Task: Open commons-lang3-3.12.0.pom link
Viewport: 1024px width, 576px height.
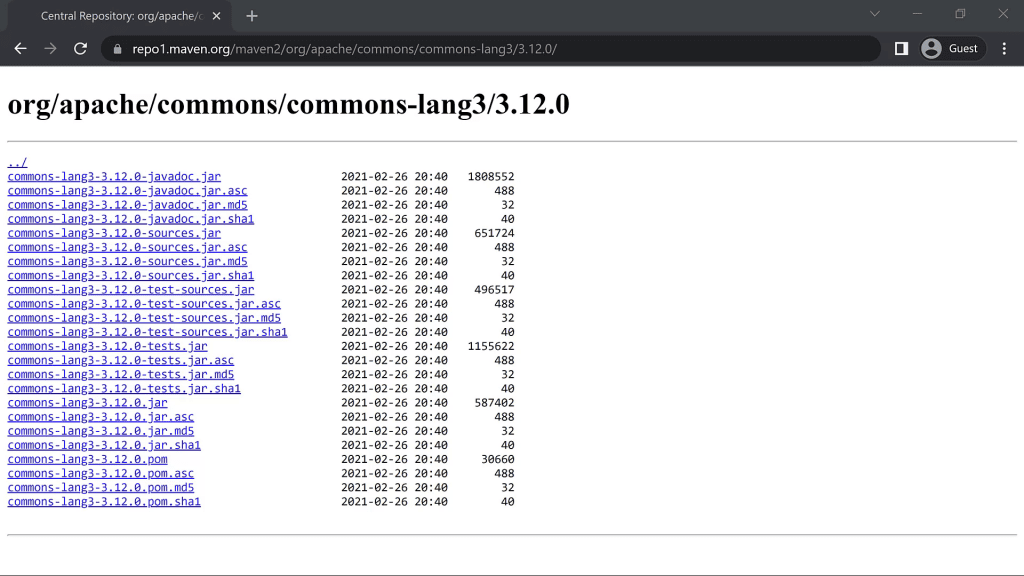Action: point(87,460)
